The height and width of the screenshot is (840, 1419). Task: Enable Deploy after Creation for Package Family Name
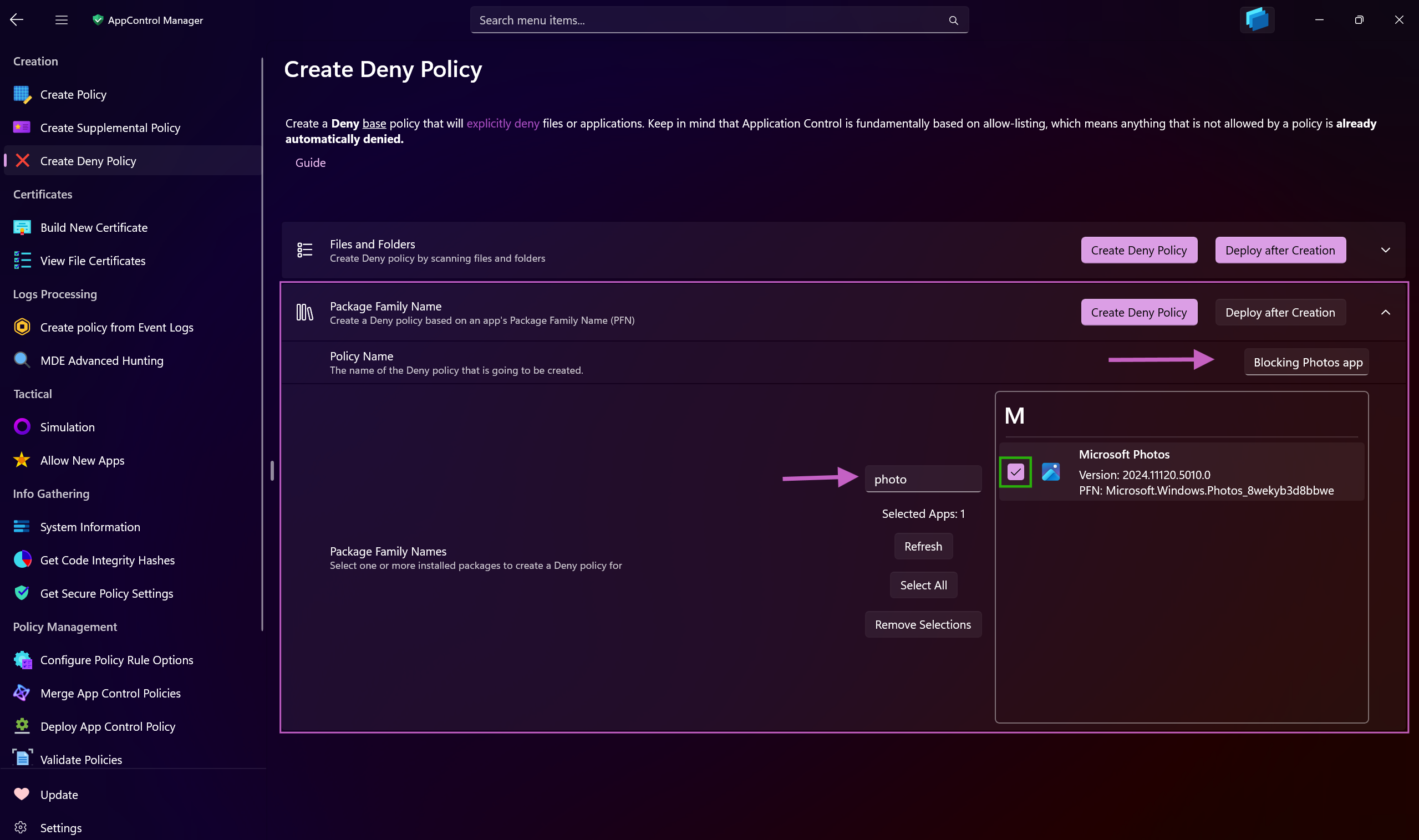click(1280, 312)
